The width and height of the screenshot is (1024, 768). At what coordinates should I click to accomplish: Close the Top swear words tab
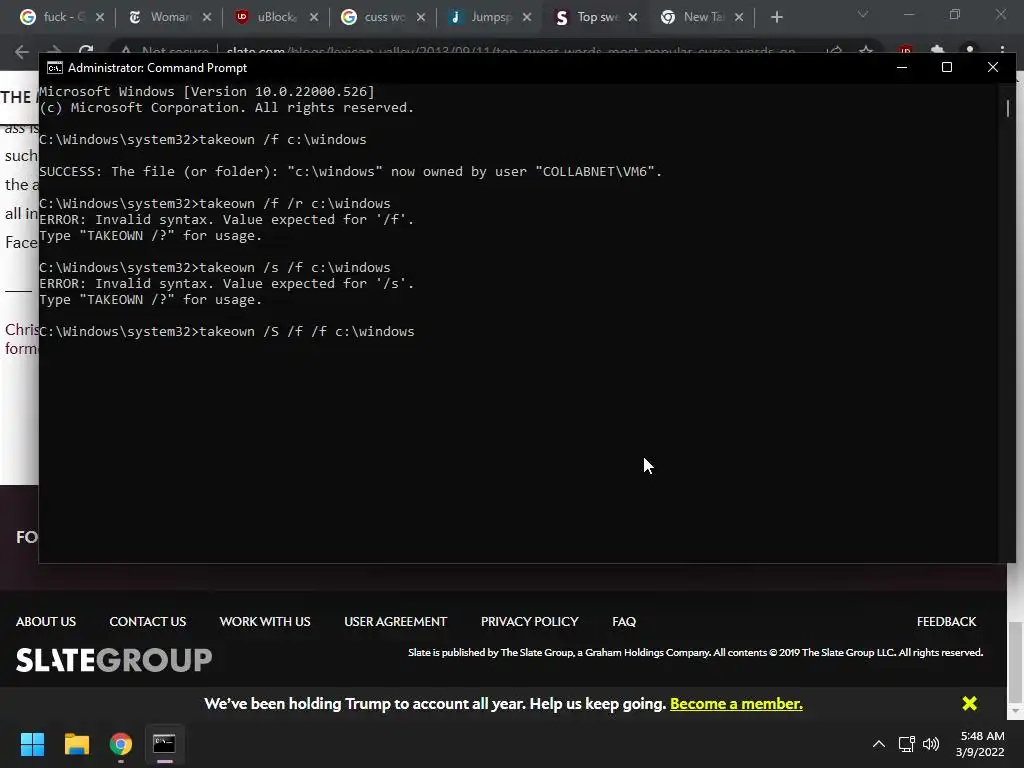click(x=633, y=18)
